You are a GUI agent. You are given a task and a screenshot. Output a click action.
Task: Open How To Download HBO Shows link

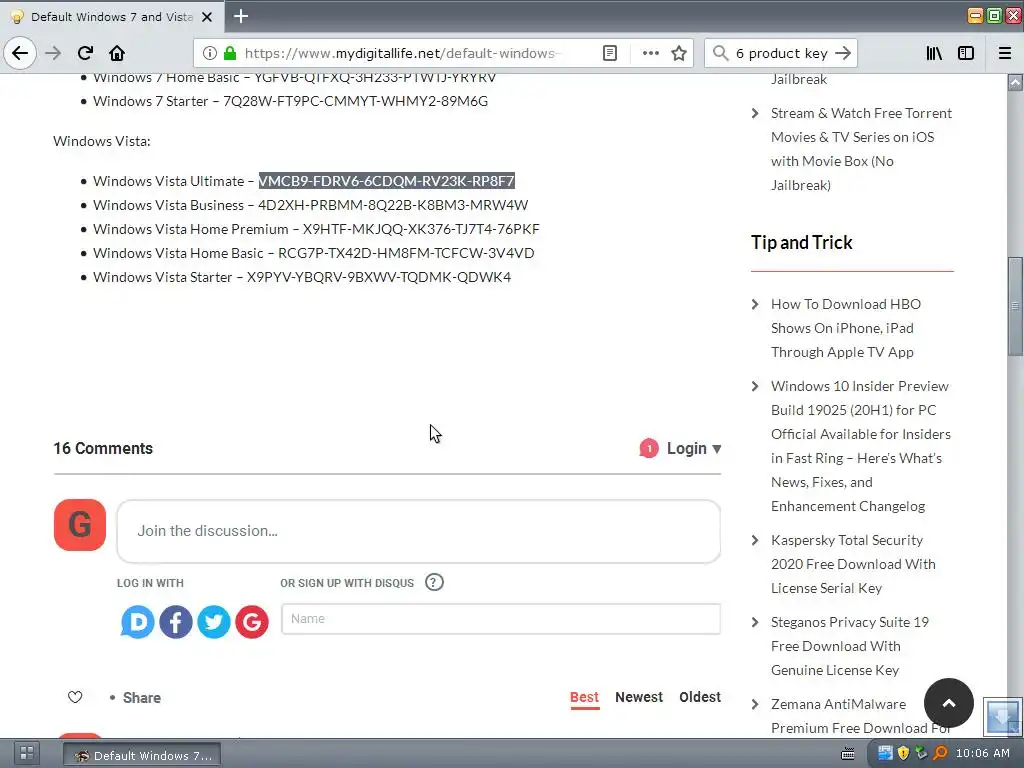pos(846,328)
